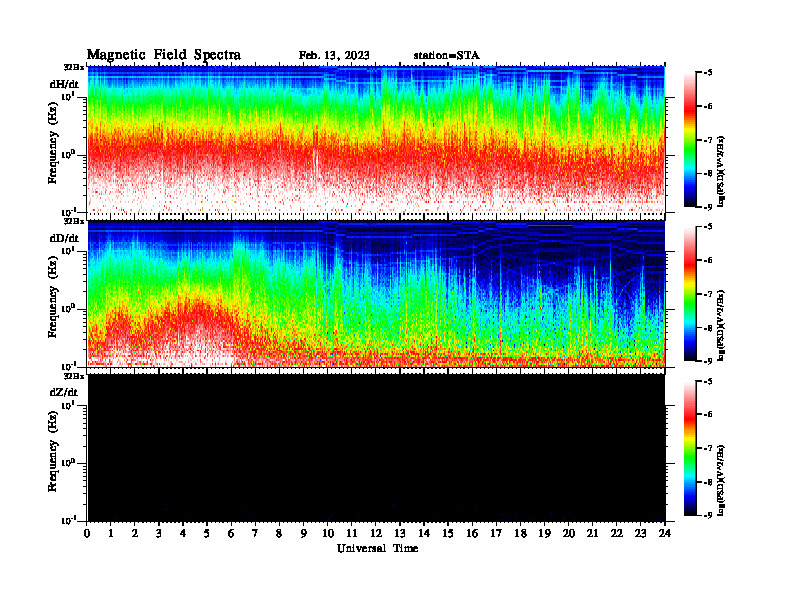Click the "-8" tick on the dD/dt color scale
The image size is (792, 612).
pos(707,328)
